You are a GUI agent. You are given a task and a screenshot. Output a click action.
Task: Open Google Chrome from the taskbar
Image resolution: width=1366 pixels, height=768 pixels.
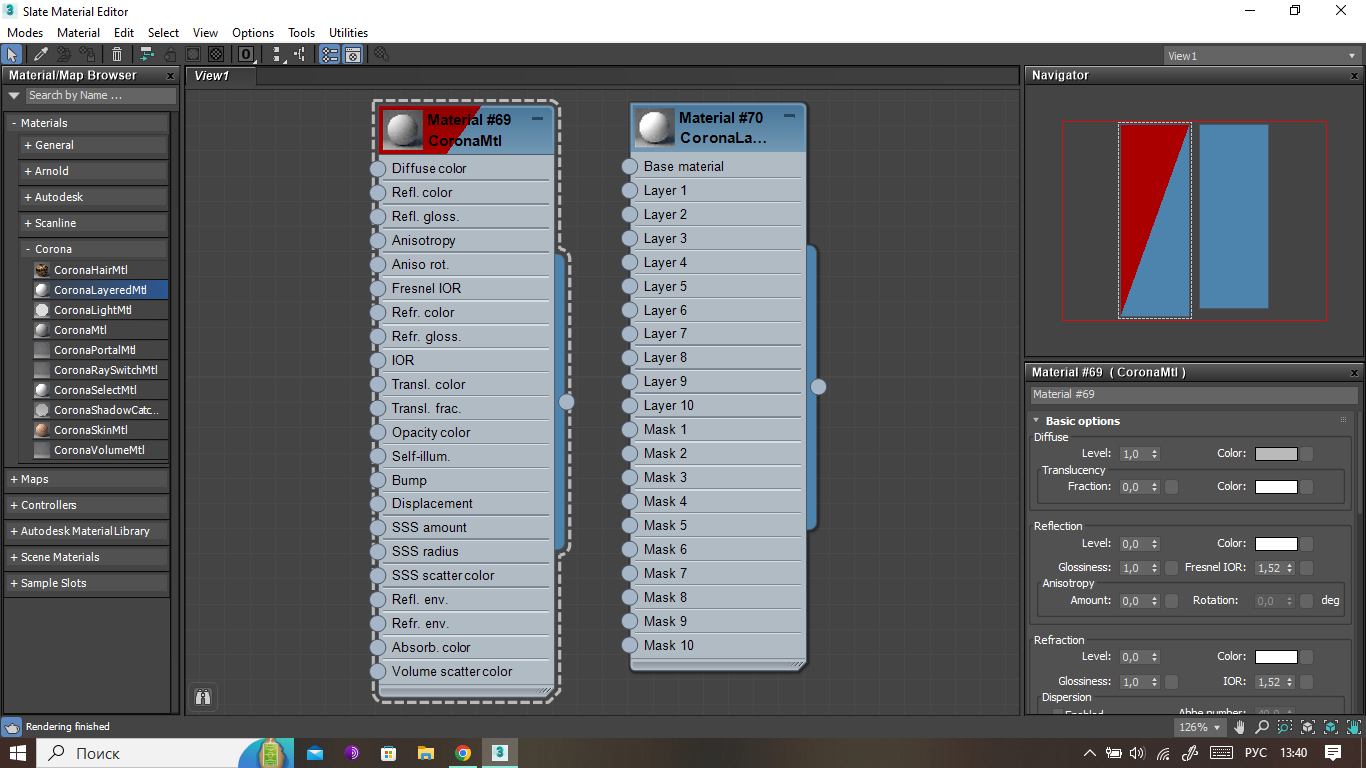pyautogui.click(x=462, y=753)
